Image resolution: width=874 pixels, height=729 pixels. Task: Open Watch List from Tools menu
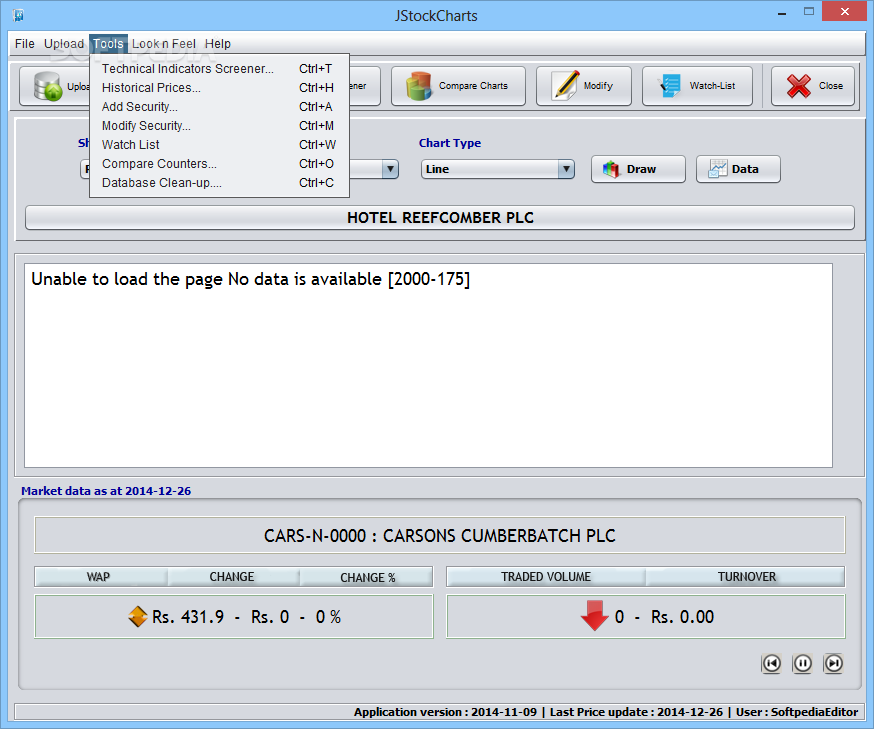point(219,144)
